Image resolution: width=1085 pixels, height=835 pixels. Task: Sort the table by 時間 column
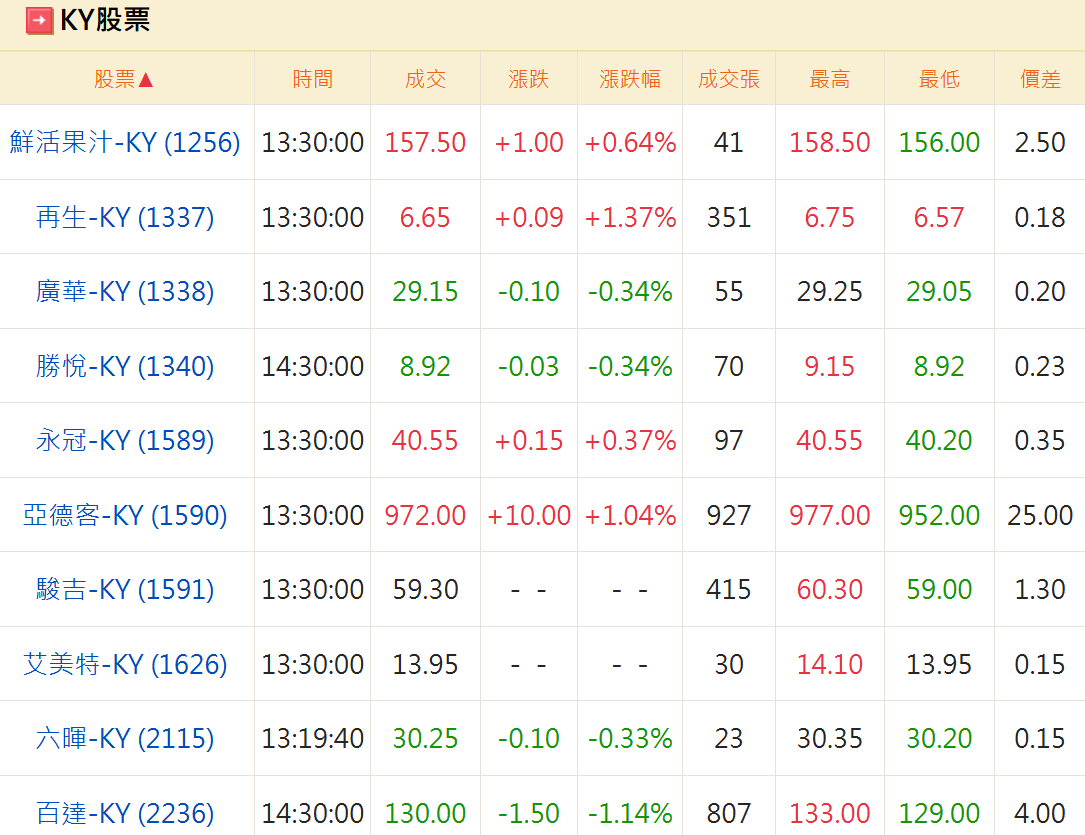[x=313, y=80]
